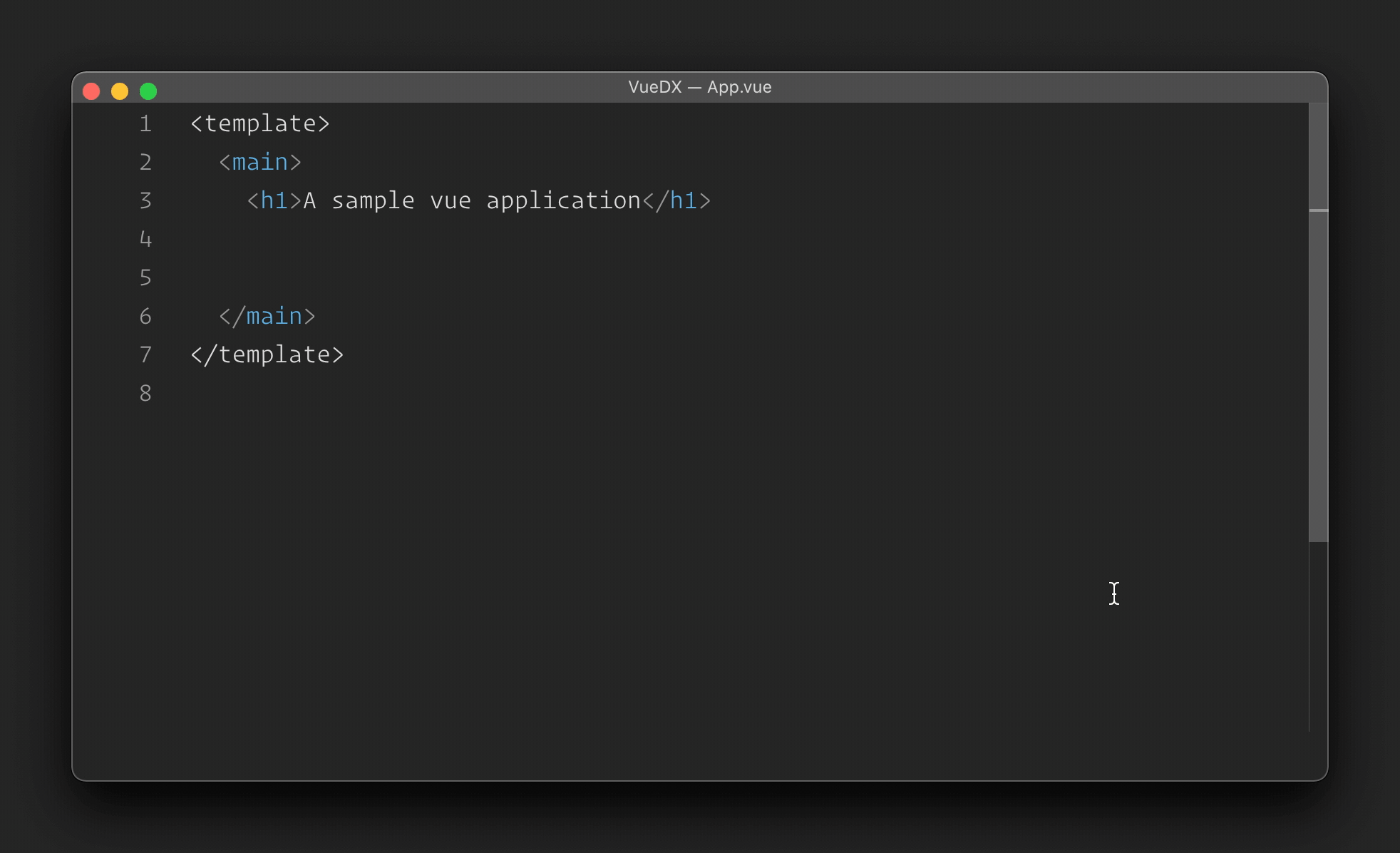This screenshot has height=853, width=1400.
Task: Click the word 'application' in line 3
Action: [563, 201]
